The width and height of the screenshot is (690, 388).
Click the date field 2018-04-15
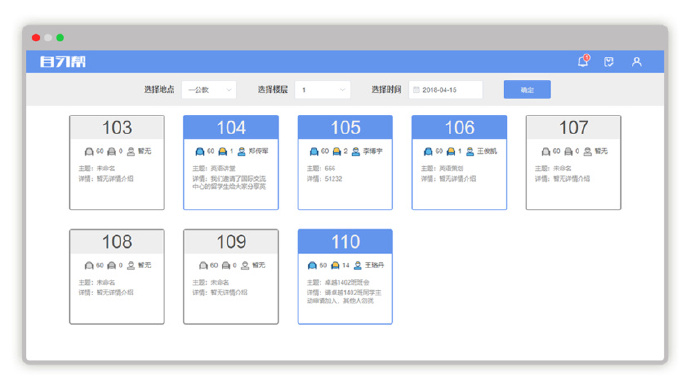coord(446,90)
